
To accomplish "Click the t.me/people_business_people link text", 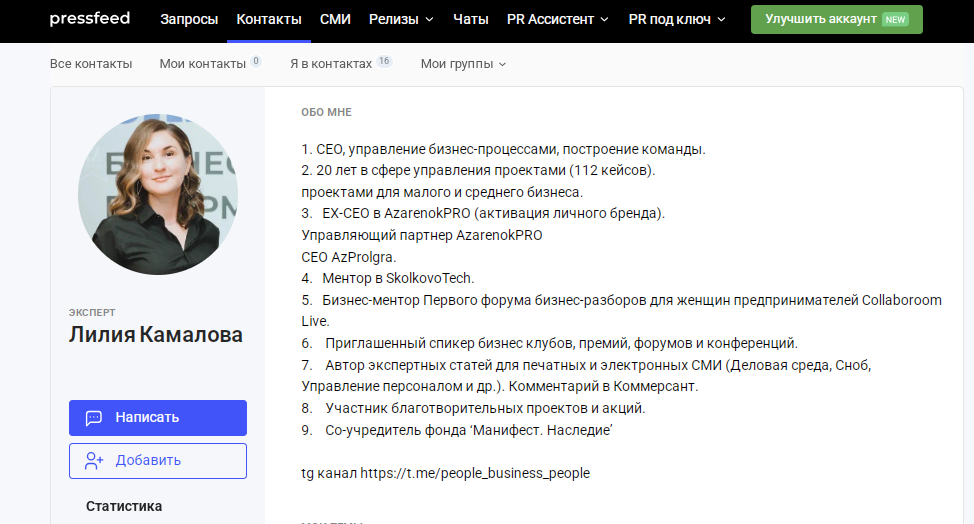I will [475, 473].
